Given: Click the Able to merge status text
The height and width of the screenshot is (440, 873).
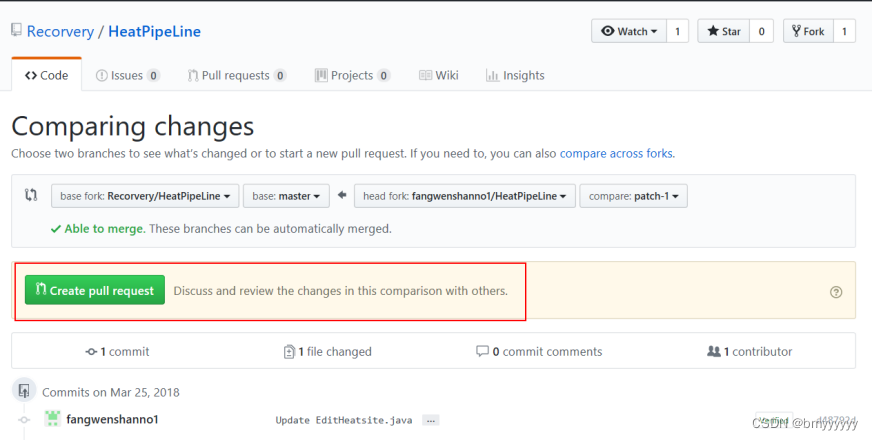Looking at the screenshot, I should [105, 229].
